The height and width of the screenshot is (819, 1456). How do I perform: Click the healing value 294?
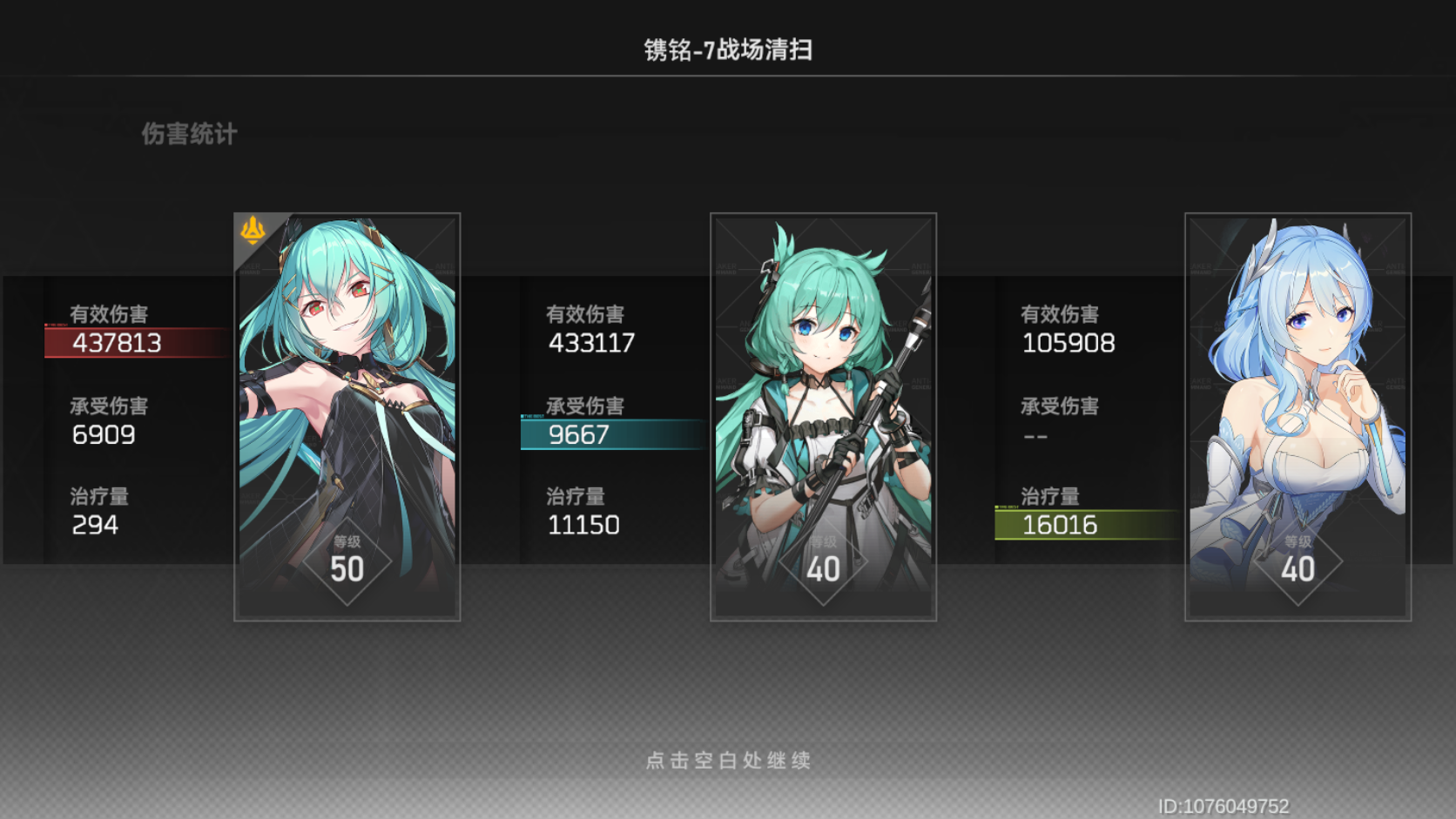pos(95,525)
